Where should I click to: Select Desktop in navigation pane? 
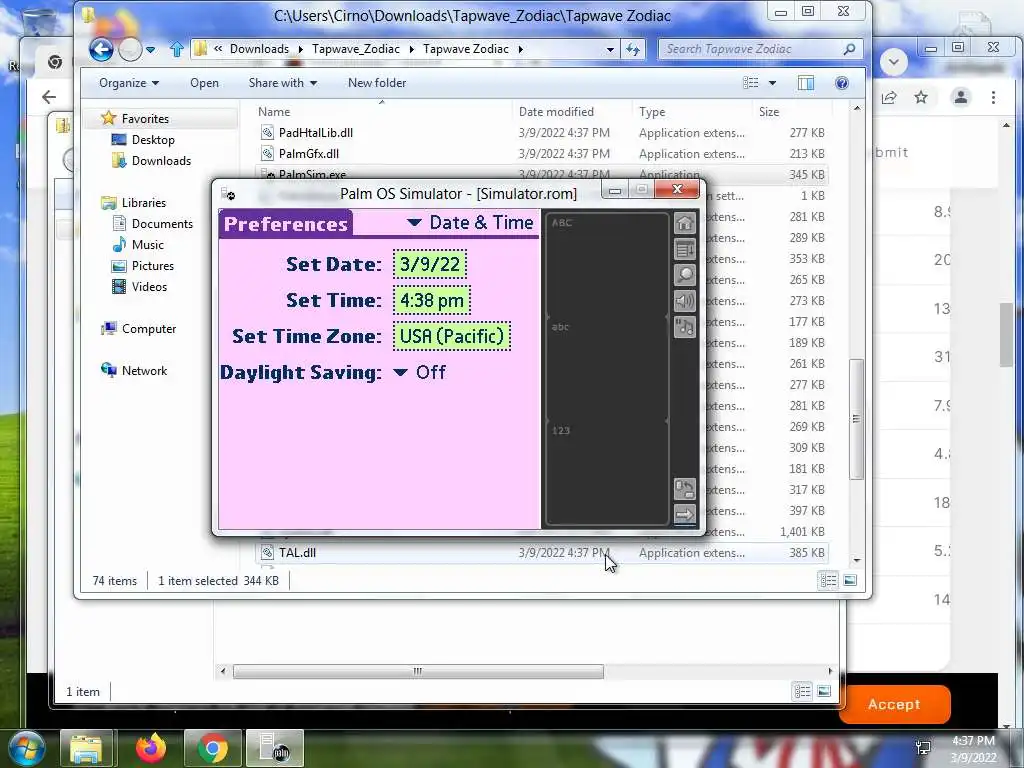tap(153, 140)
